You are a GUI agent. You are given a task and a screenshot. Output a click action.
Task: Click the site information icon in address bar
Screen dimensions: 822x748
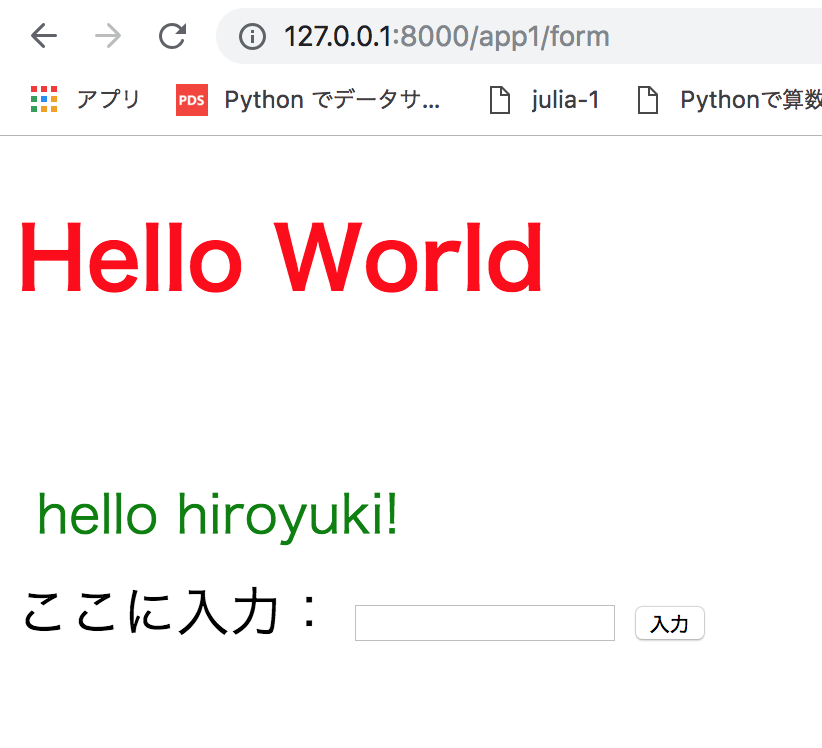pyautogui.click(x=251, y=36)
